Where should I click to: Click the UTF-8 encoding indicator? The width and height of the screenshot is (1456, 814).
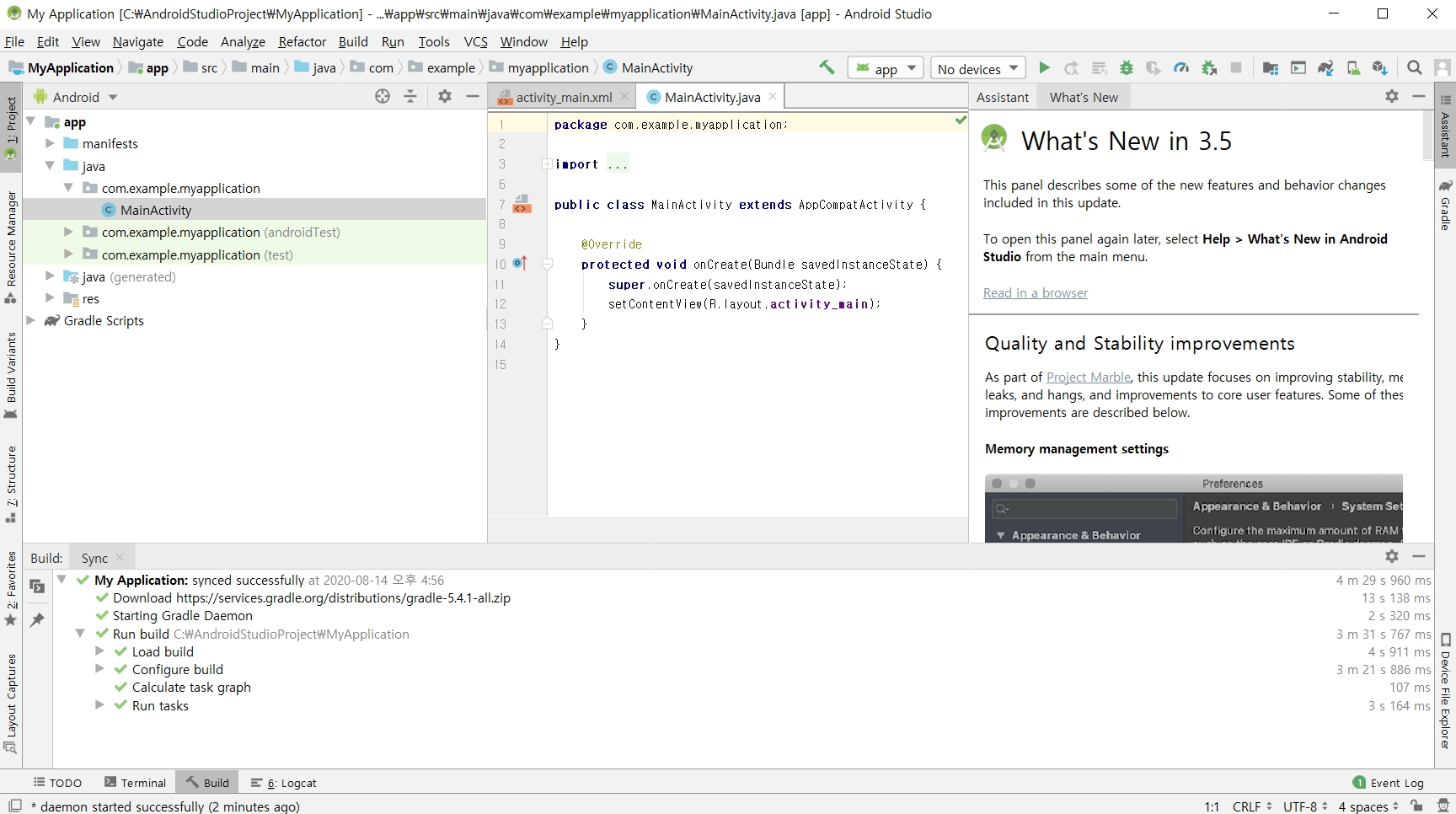click(1305, 806)
